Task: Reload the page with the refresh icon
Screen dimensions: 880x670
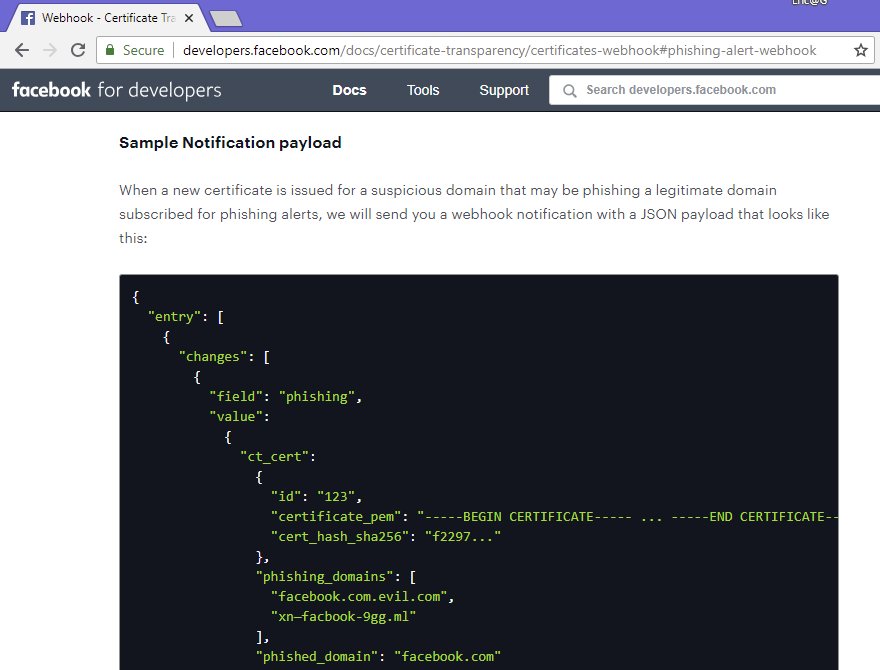Action: click(x=78, y=51)
